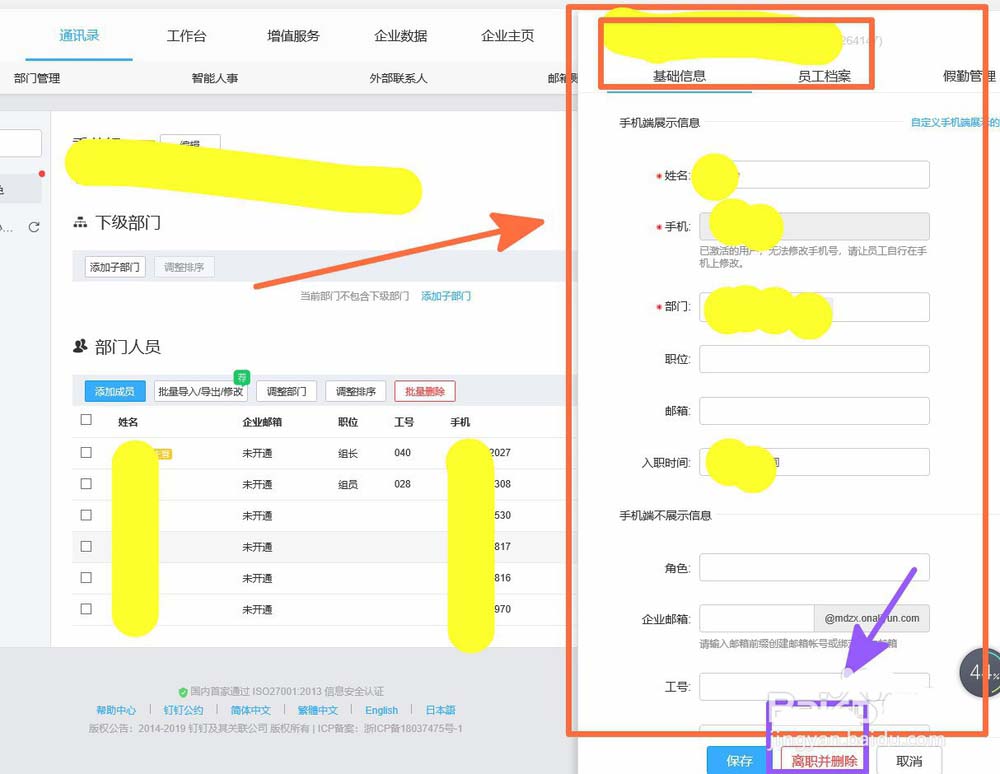Click the 保存 button
Screen dimensions: 1000x774
[739, 760]
